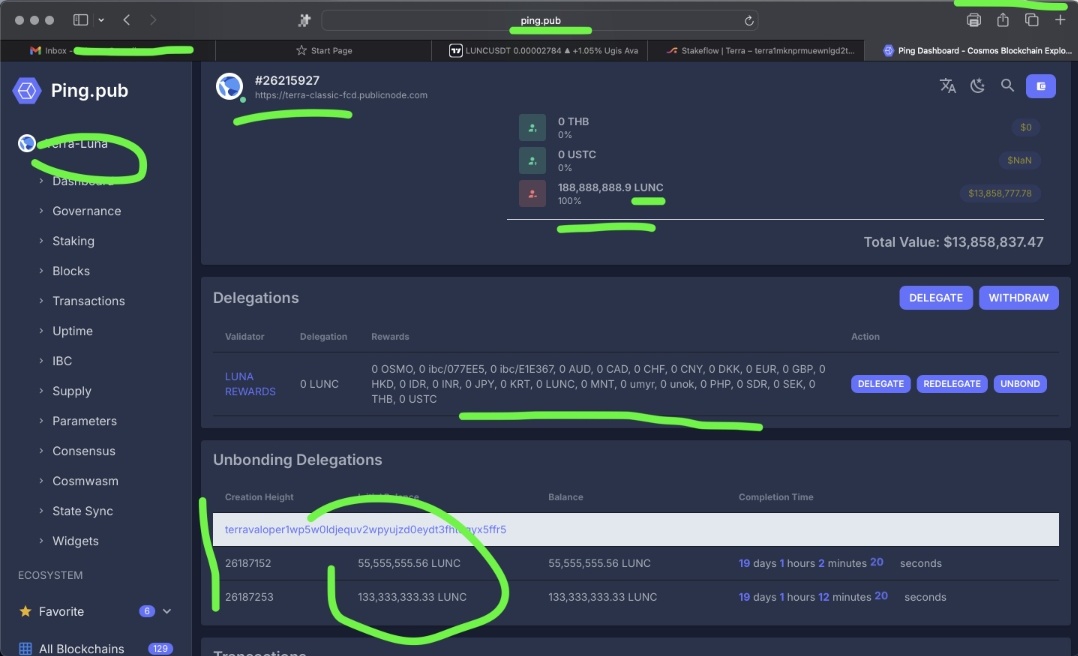Image resolution: width=1078 pixels, height=656 pixels.
Task: Click the WITHDRAW button
Action: coord(1018,297)
